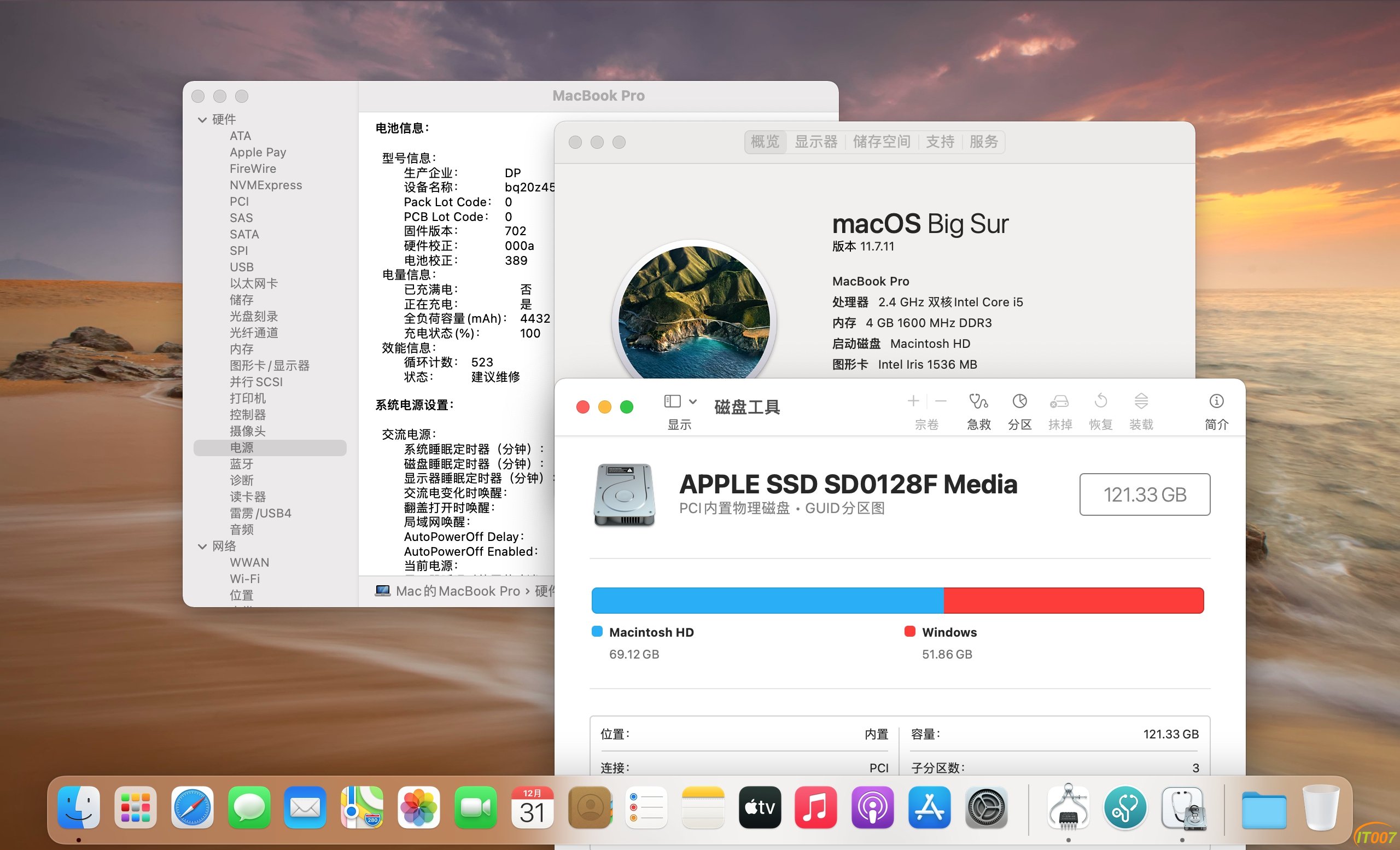Open Notes from the Dock
1400x850 pixels.
[x=703, y=807]
